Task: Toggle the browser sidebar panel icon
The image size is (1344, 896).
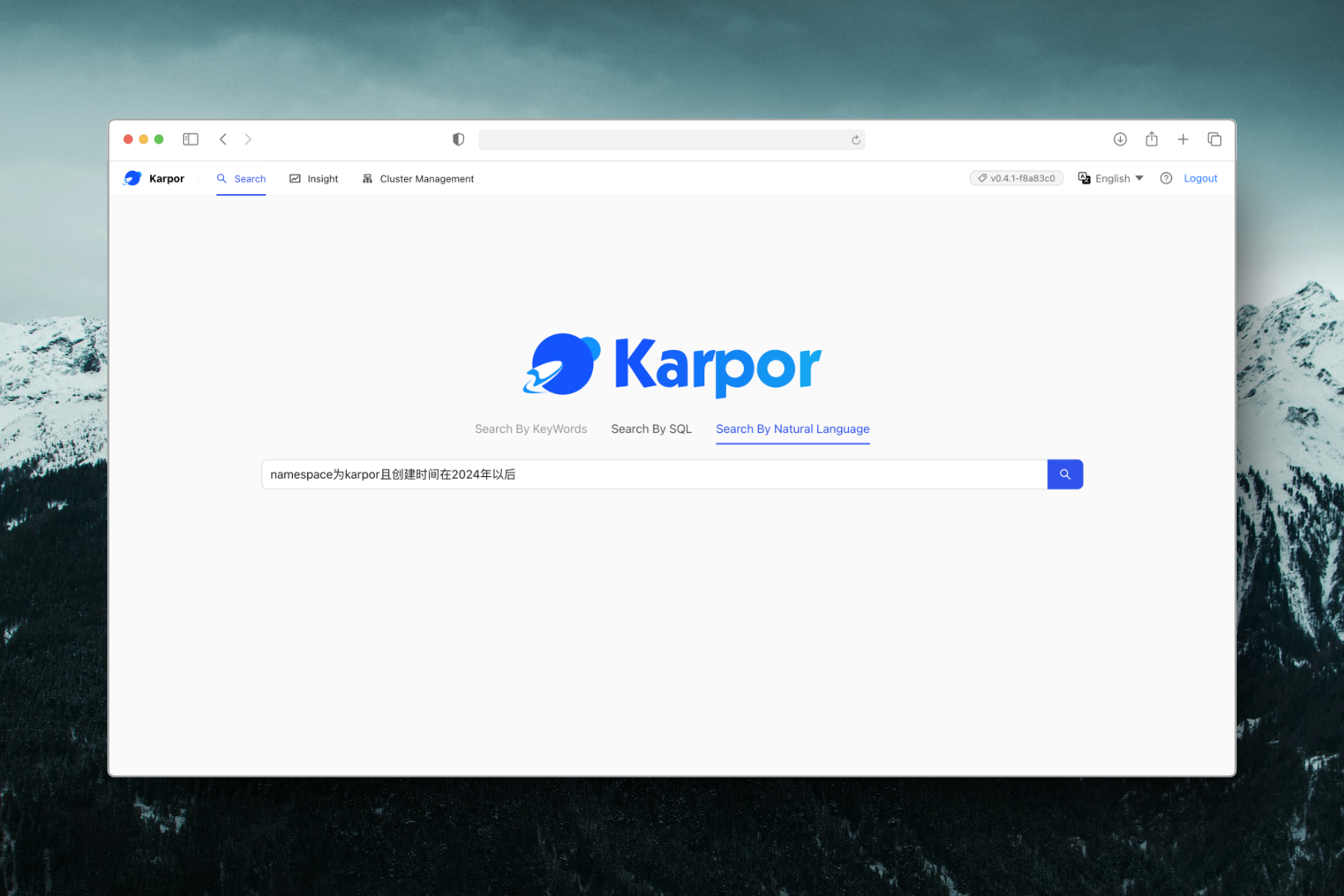Action: (191, 139)
